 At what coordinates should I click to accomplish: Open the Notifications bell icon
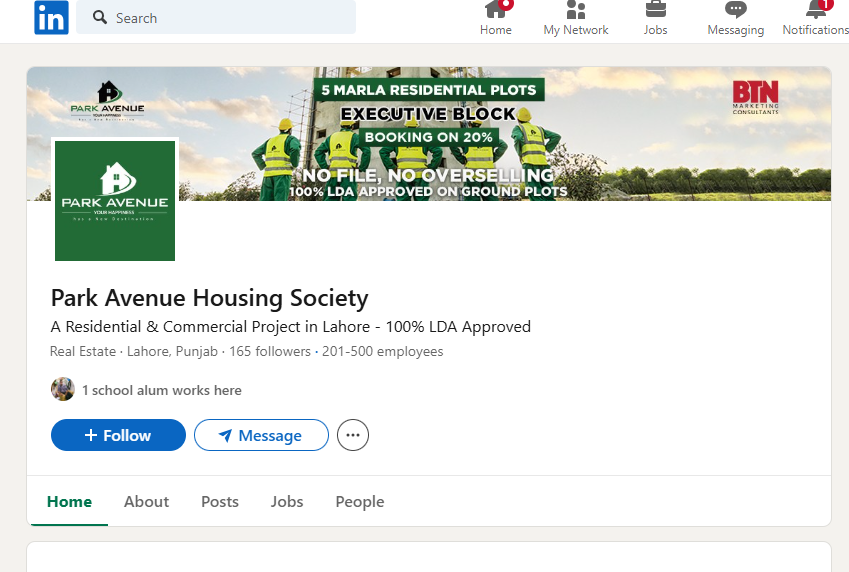click(816, 11)
